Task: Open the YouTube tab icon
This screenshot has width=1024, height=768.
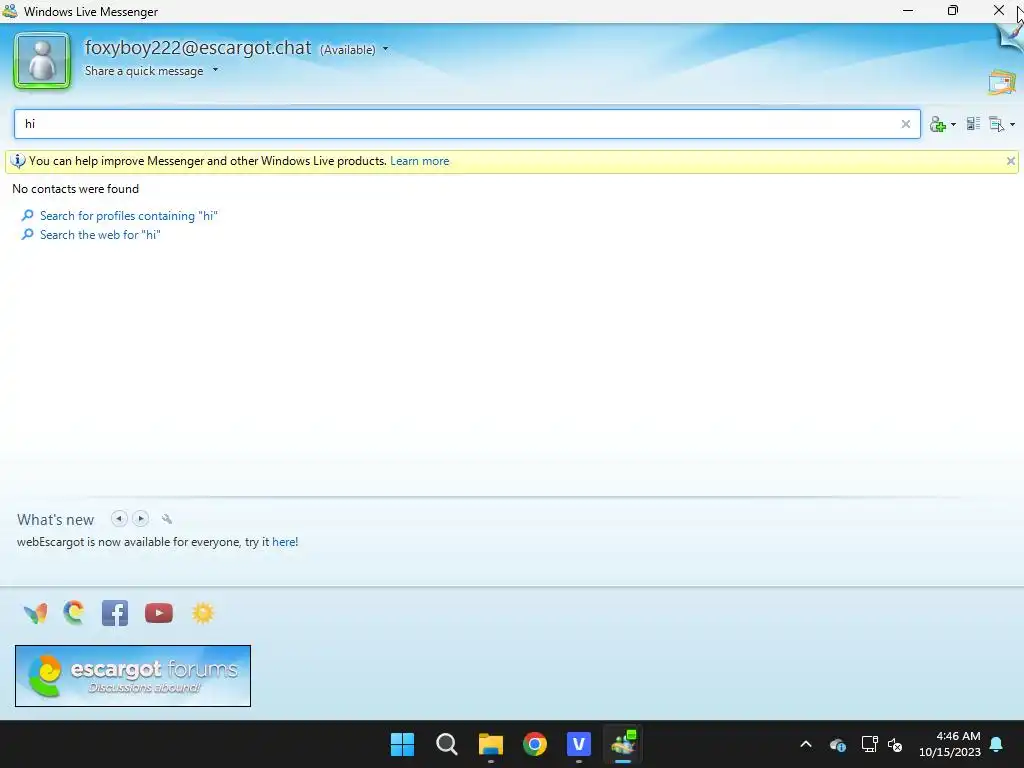Action: [x=159, y=613]
